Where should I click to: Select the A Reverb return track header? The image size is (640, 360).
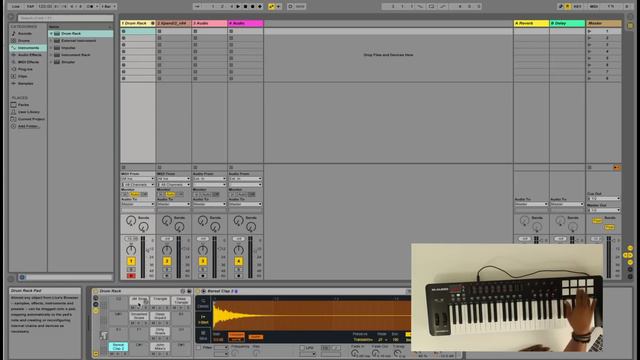531,23
